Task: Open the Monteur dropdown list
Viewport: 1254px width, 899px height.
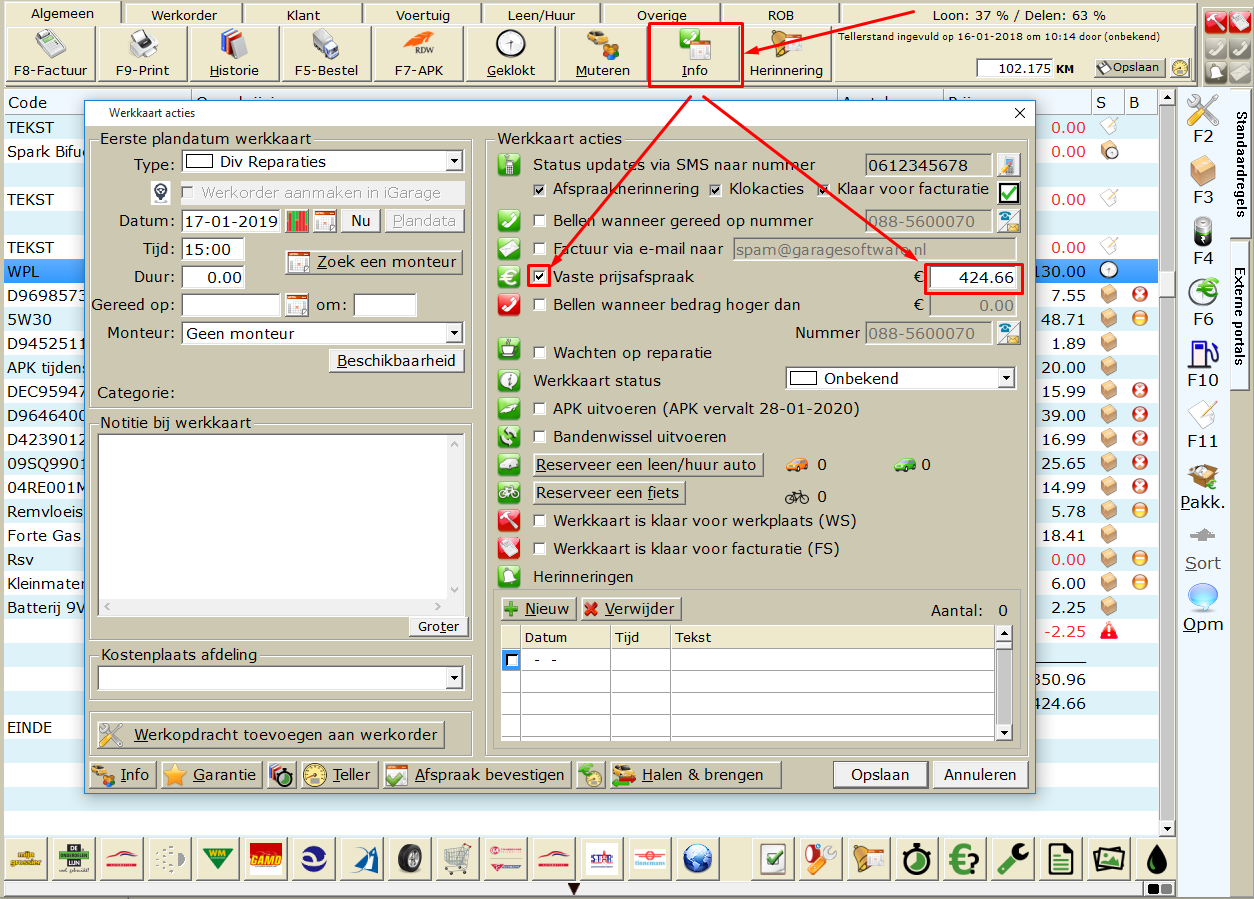Action: 454,333
